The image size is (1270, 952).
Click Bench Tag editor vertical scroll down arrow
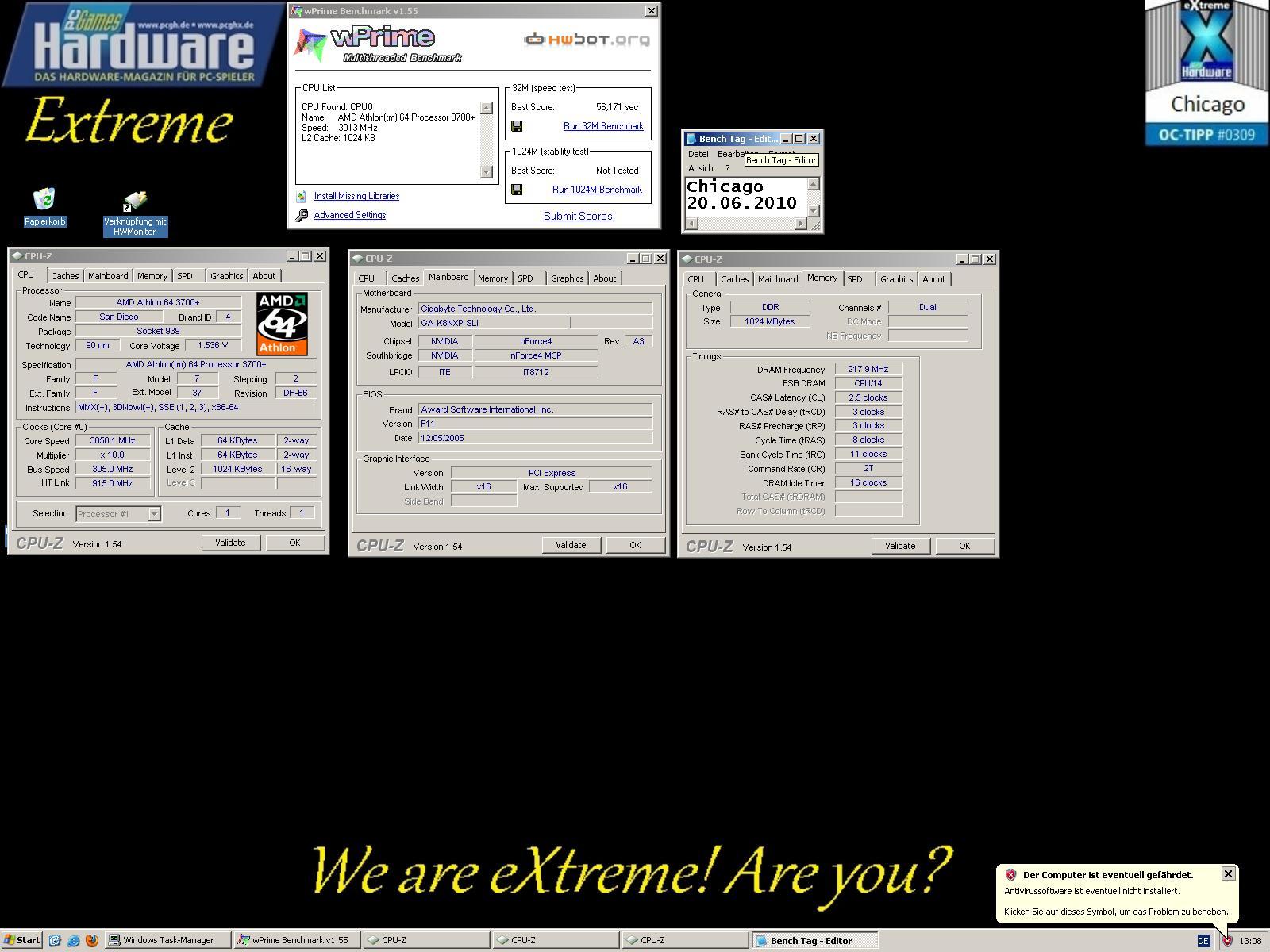tap(813, 210)
